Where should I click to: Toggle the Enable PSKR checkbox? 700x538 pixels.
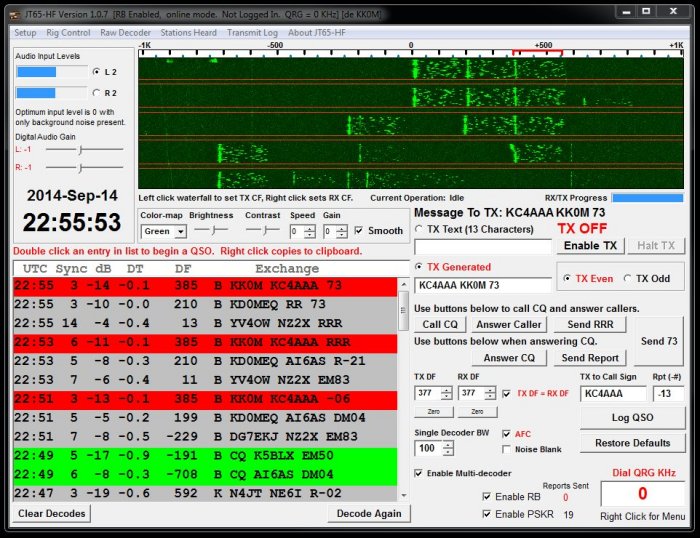tap(487, 514)
